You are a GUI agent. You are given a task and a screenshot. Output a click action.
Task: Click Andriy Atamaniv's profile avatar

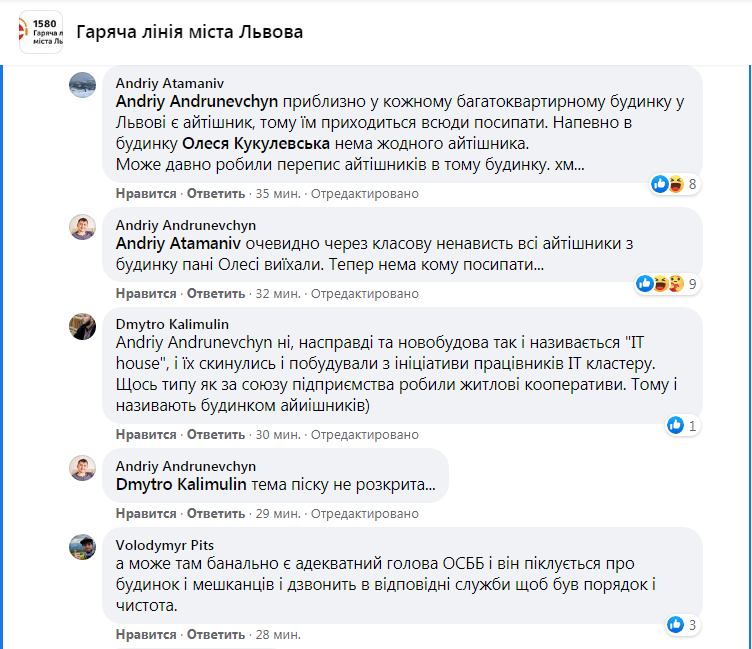pyautogui.click(x=82, y=84)
